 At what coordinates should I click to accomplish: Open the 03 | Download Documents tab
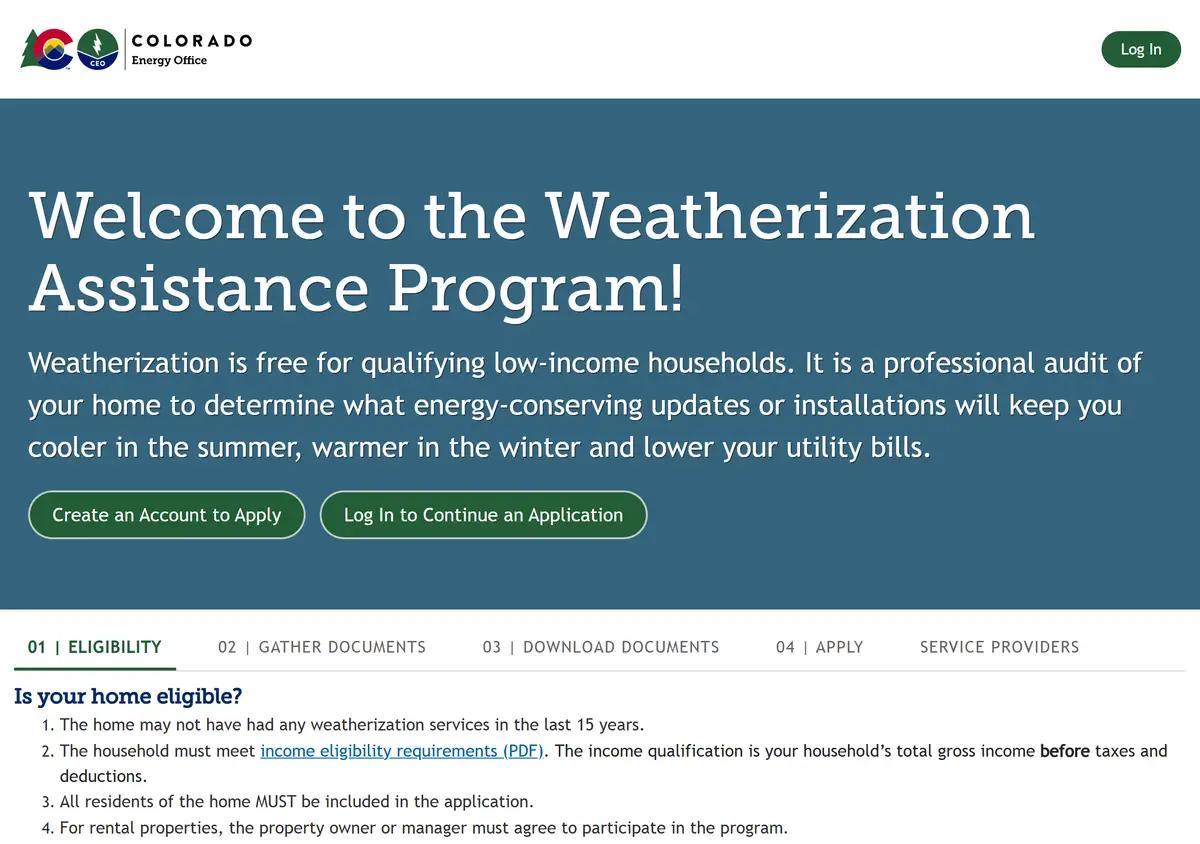coord(601,647)
